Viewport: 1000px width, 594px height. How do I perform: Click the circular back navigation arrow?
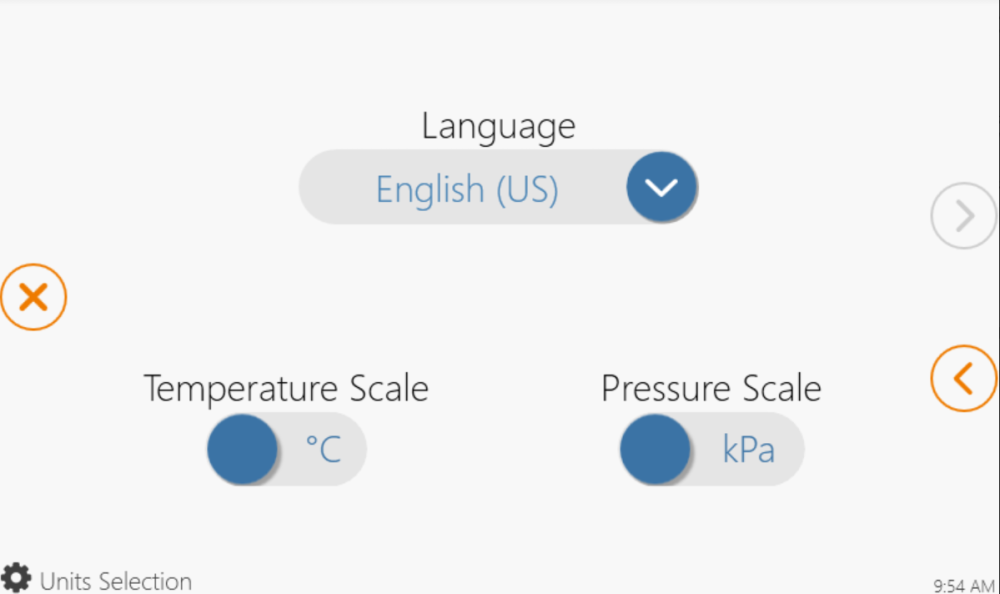pos(963,379)
